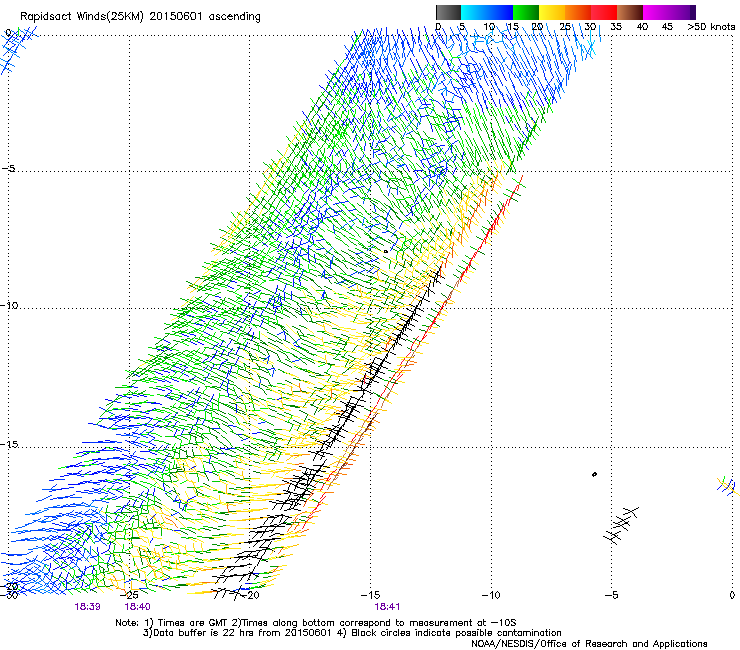Pick the gray 0-5 knots legend swatch

pyautogui.click(x=448, y=12)
